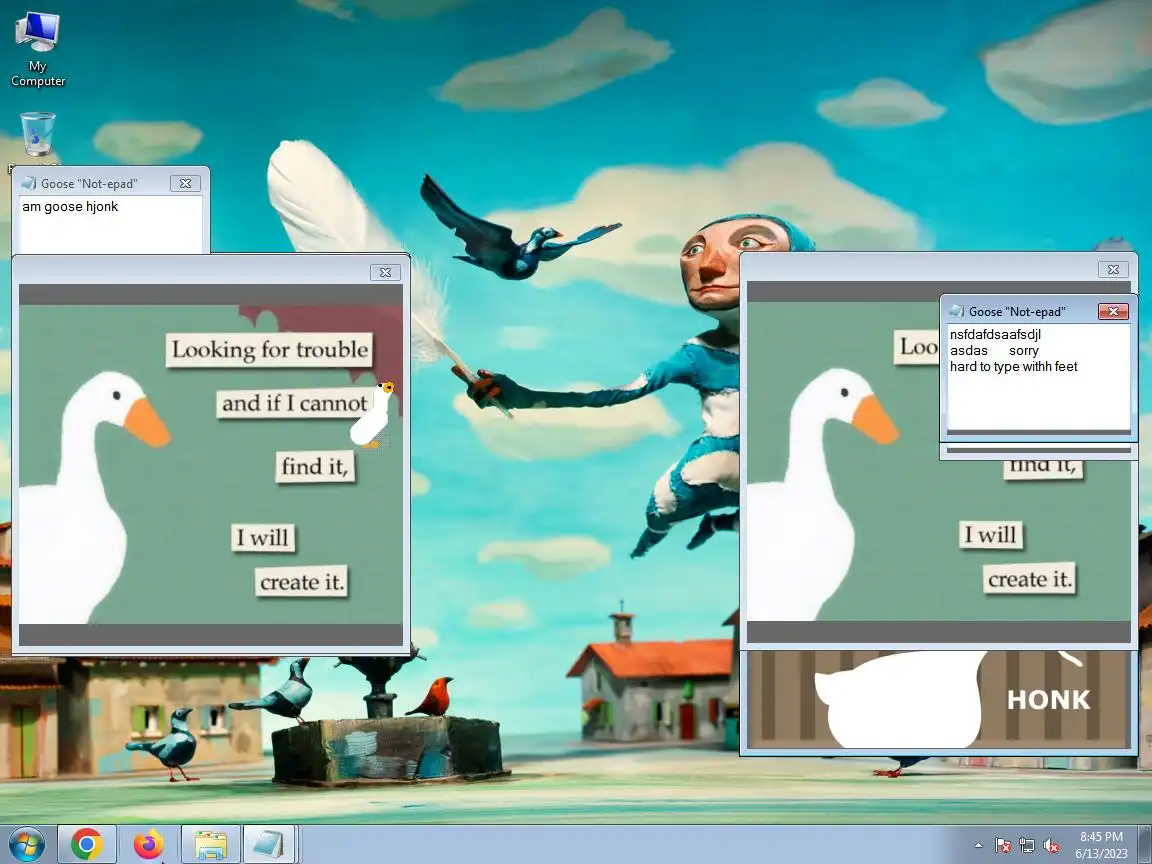Launch Google Chrome from the taskbar

coord(87,844)
